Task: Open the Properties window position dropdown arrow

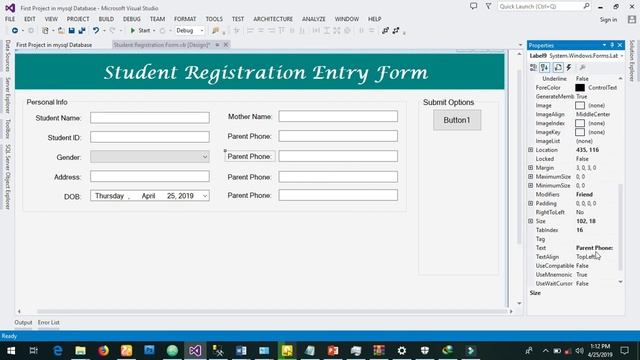Action: (604, 45)
